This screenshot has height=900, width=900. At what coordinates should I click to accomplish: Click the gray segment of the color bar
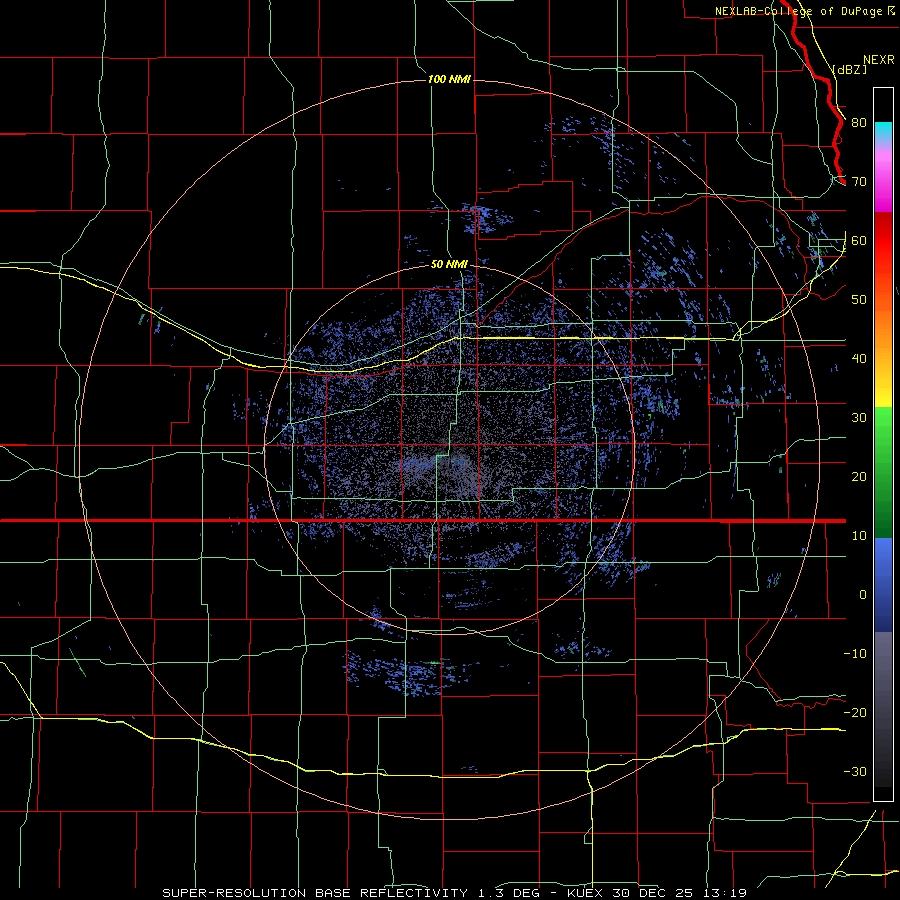pos(883,709)
